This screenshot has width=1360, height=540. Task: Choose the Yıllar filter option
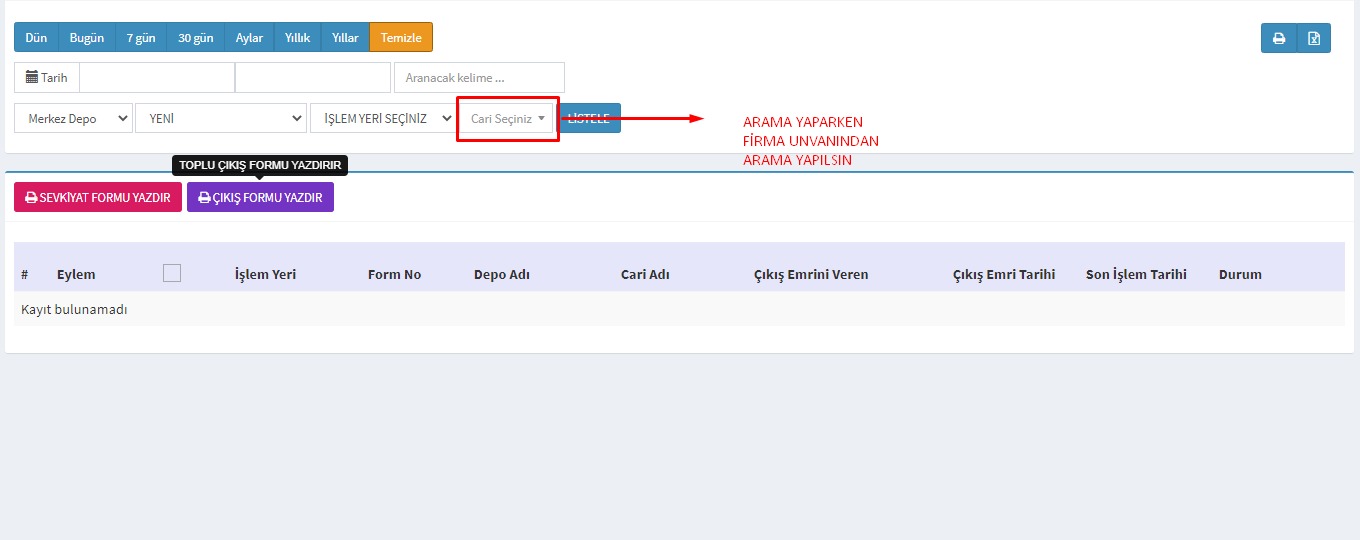click(345, 38)
